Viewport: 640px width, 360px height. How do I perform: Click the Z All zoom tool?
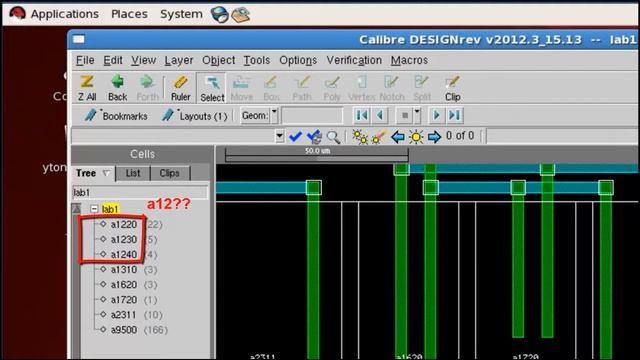(87, 88)
